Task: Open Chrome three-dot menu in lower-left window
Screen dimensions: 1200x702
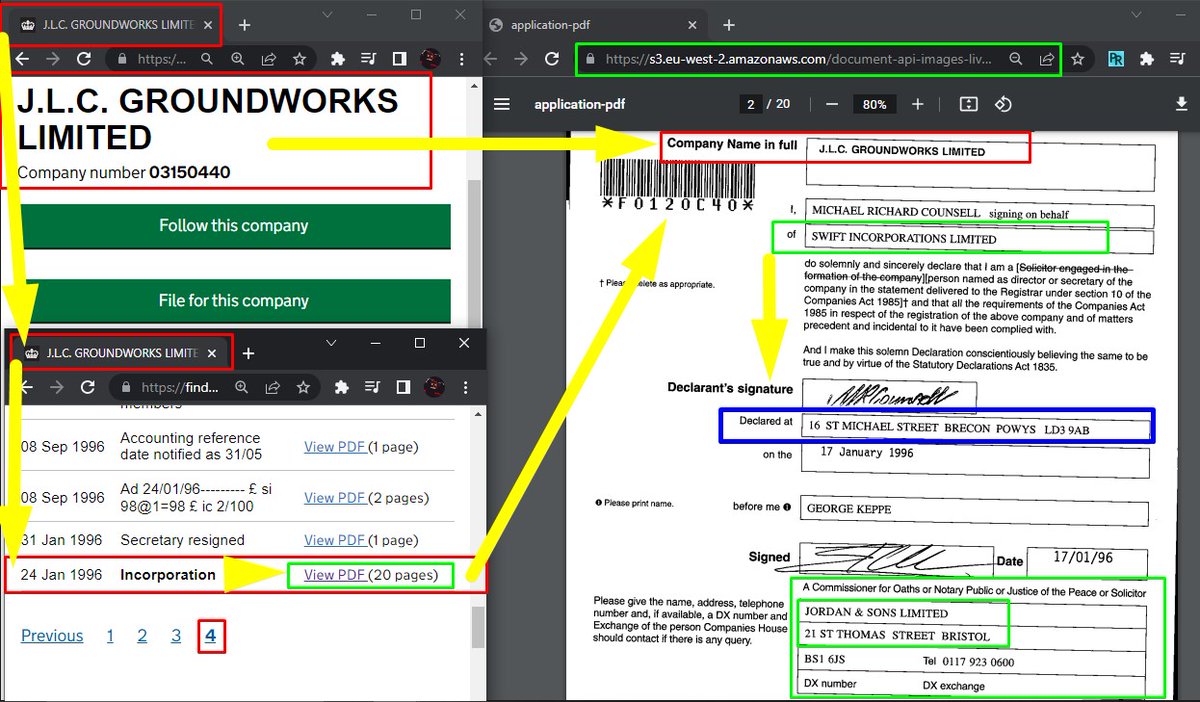Action: point(464,387)
